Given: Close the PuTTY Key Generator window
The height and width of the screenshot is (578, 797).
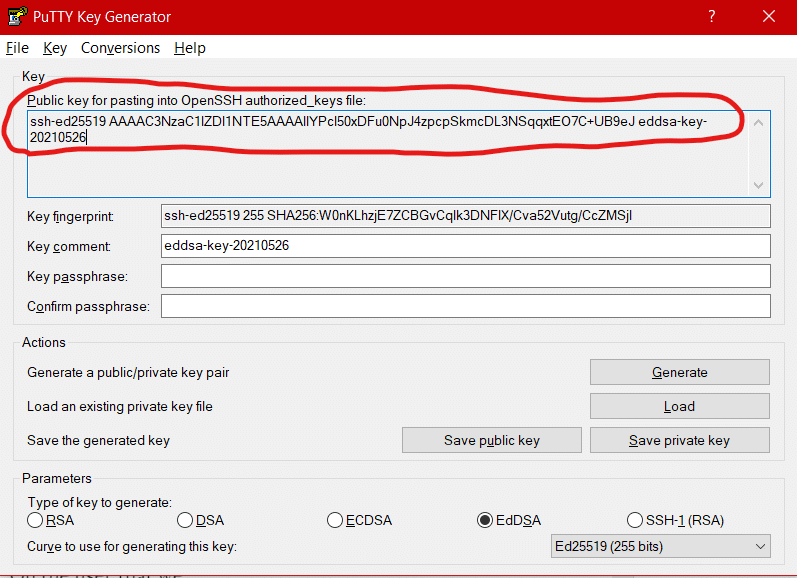Looking at the screenshot, I should click(769, 16).
